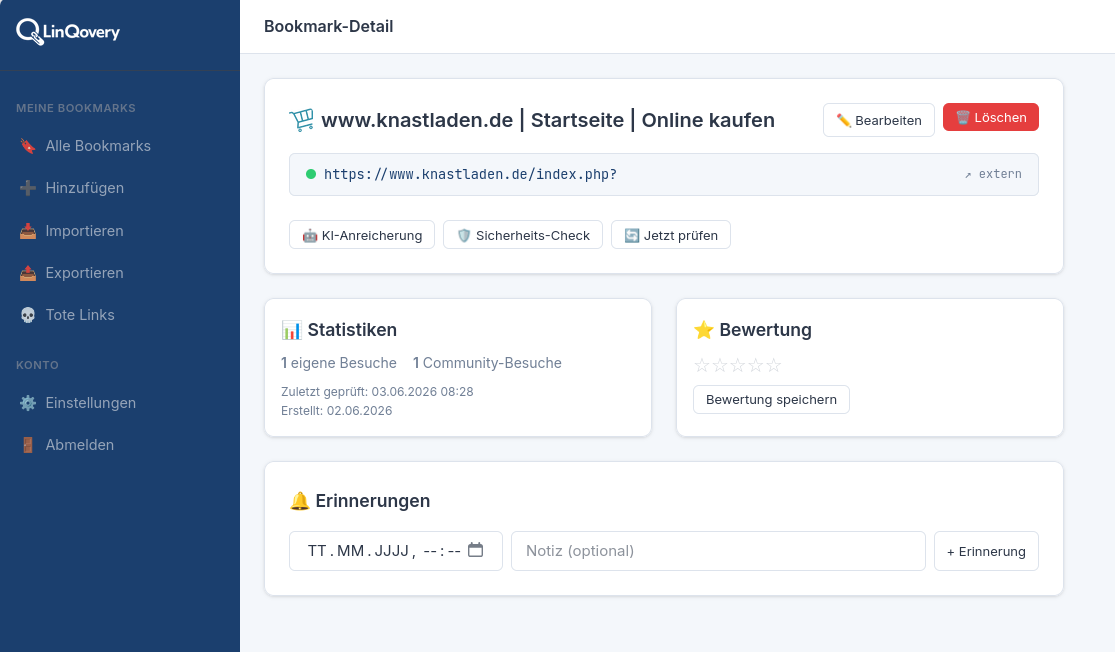The width and height of the screenshot is (1115, 652).
Task: Focus the reminder date-time field
Action: [x=395, y=551]
